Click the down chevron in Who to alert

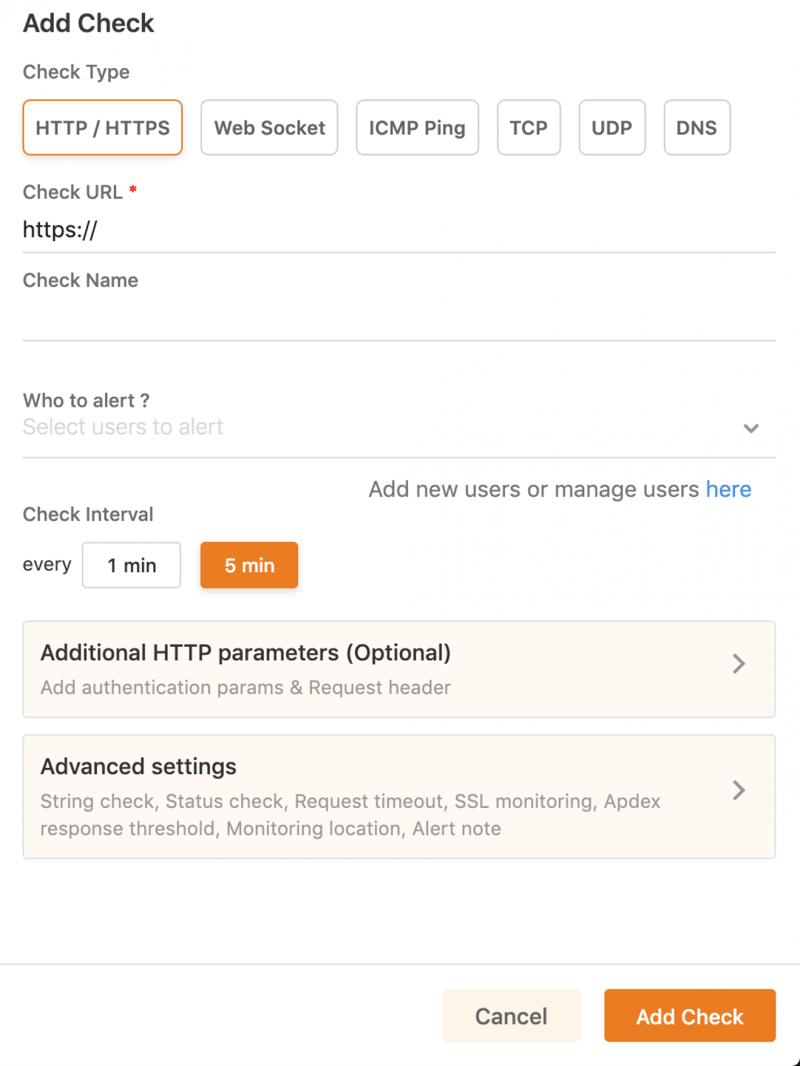click(x=751, y=428)
